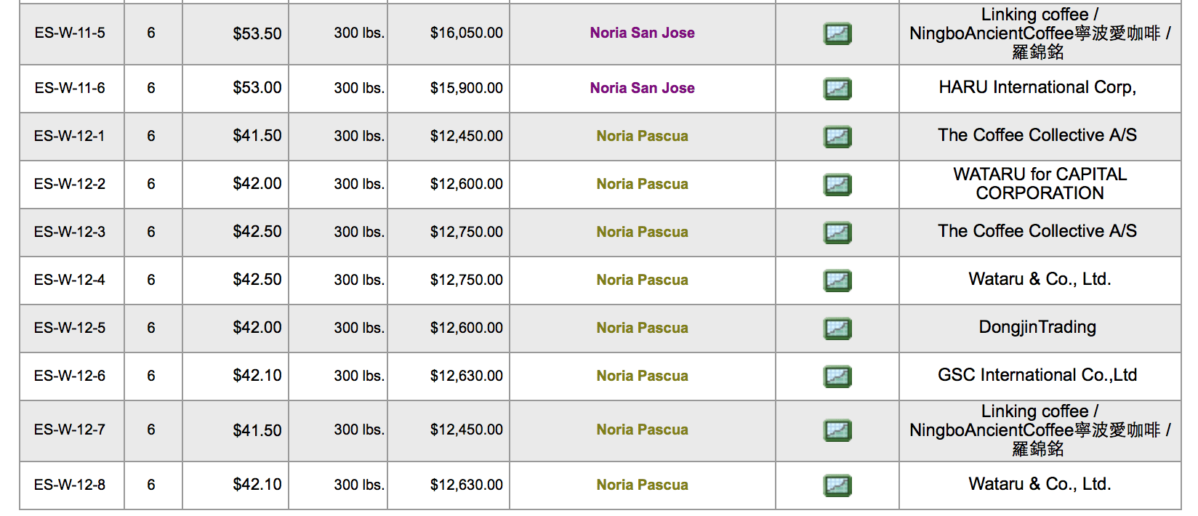Select GSC International Co.,Ltd cell
Image resolution: width=1198 pixels, height=516 pixels.
(x=1039, y=375)
